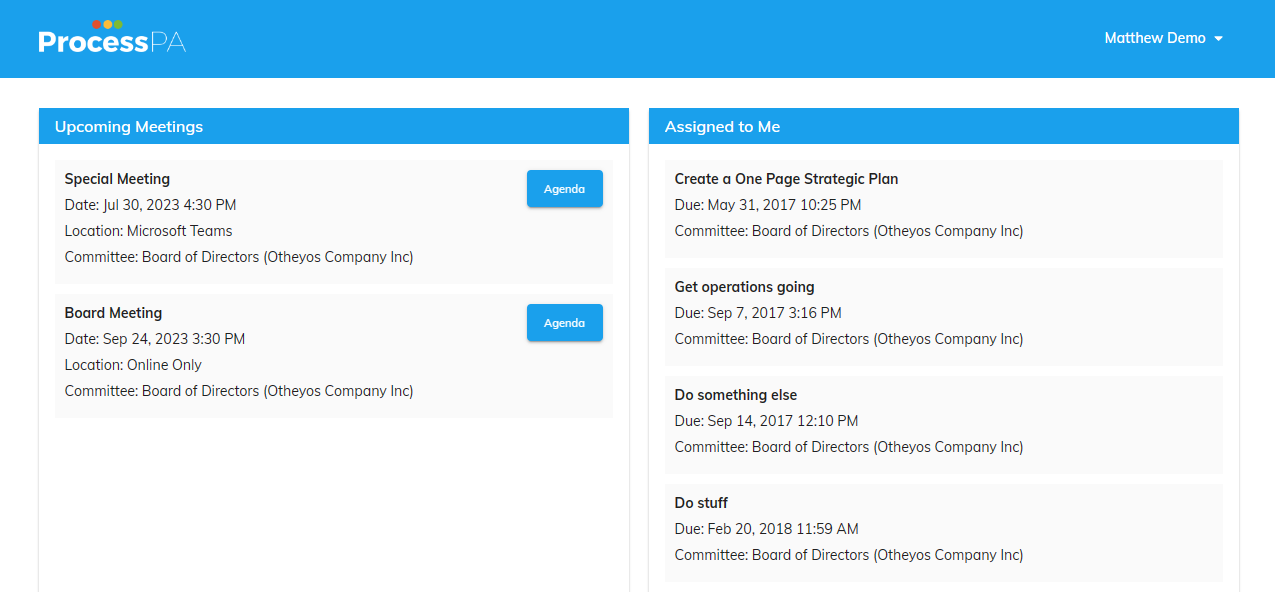Click the Upcoming Meetings panel header

tap(129, 127)
